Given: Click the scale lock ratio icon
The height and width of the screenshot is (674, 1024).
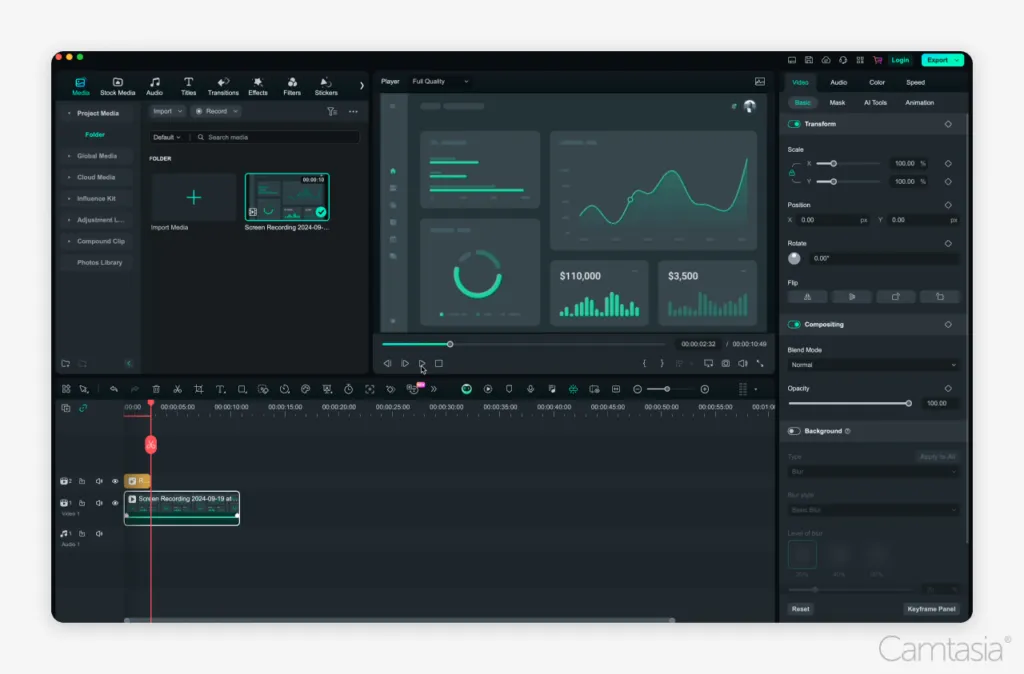Looking at the screenshot, I should pyautogui.click(x=792, y=173).
